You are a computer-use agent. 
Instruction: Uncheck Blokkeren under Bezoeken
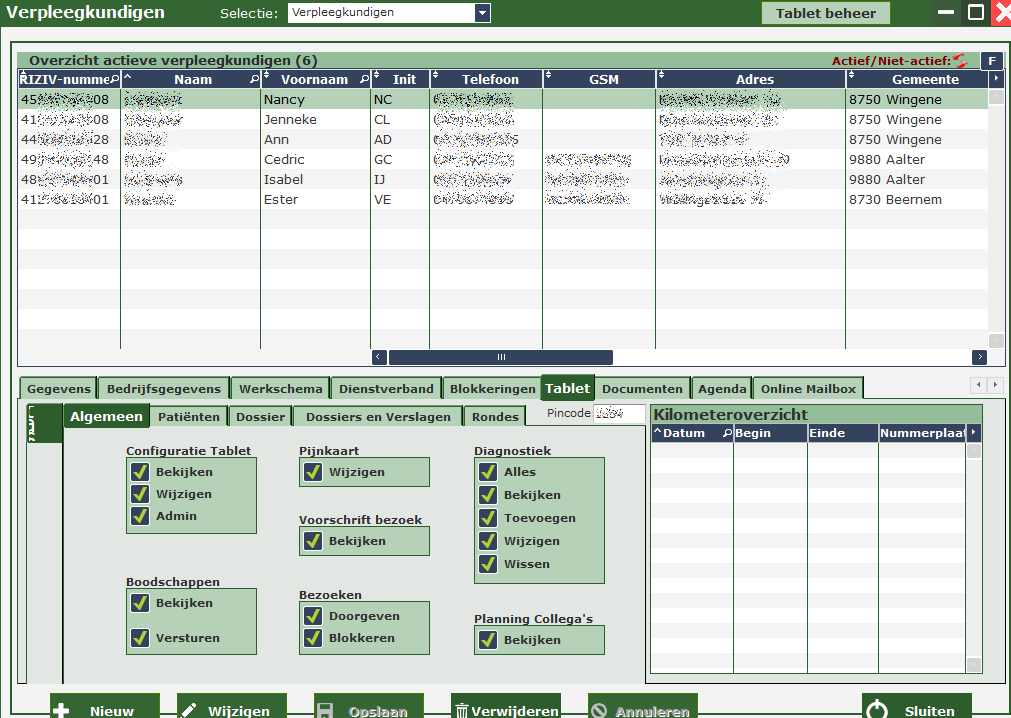[x=314, y=638]
